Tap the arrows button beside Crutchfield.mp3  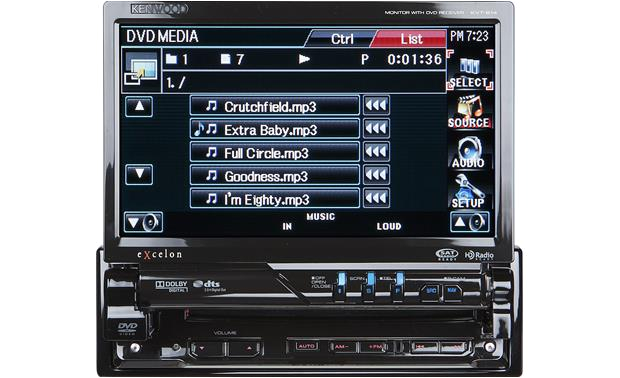[x=376, y=105]
